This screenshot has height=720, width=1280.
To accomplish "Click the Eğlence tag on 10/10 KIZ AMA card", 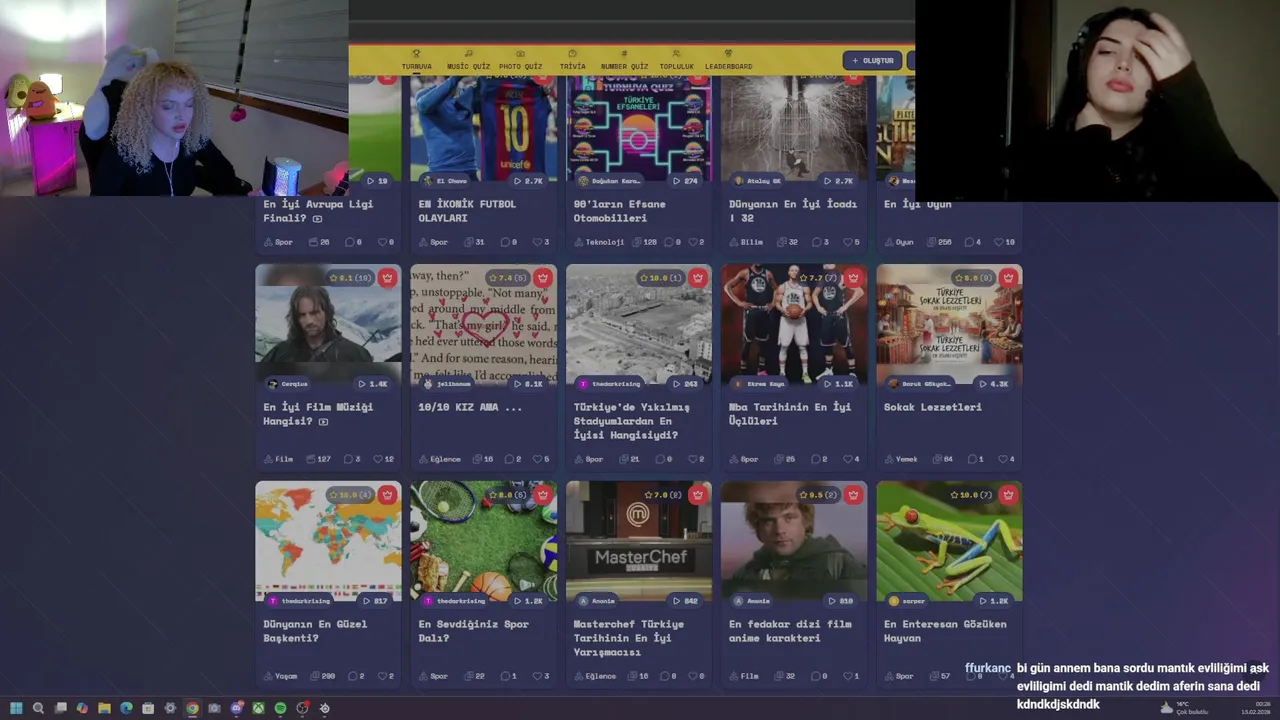I will 440,459.
